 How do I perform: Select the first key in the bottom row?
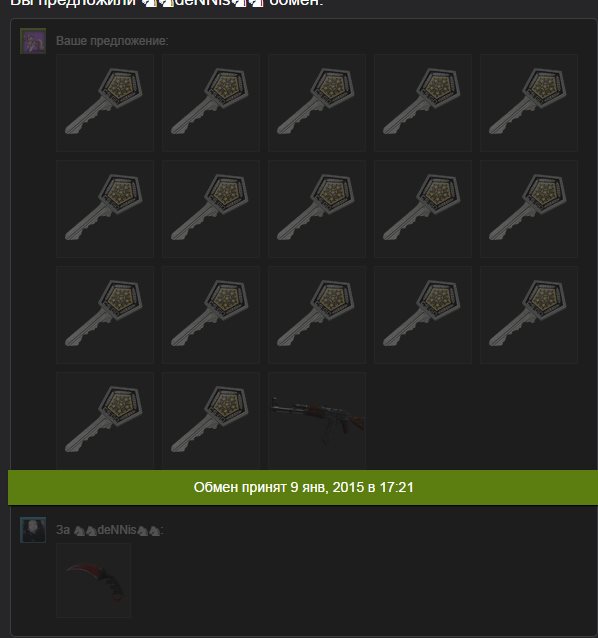[x=105, y=421]
